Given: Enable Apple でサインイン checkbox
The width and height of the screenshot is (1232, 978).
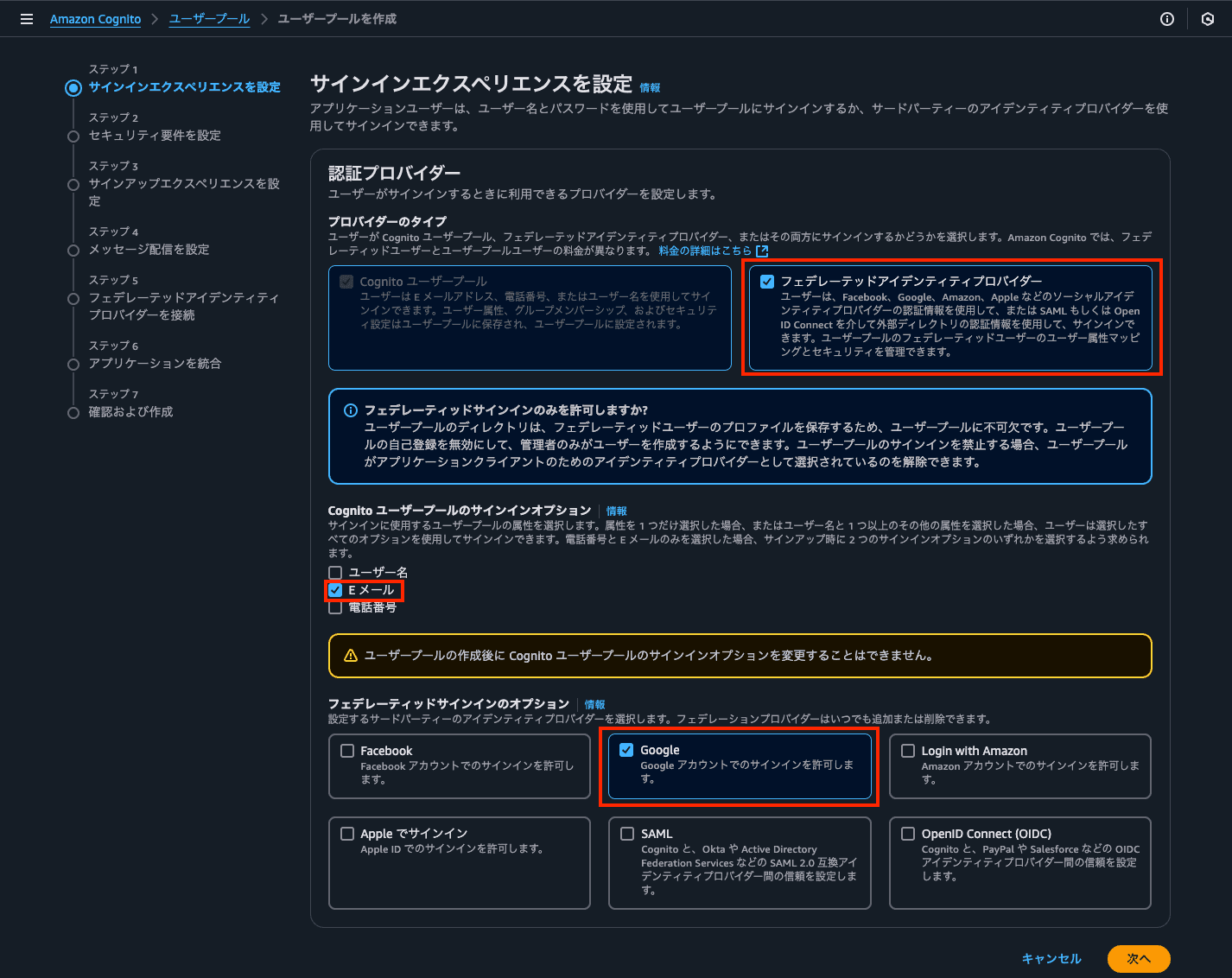Looking at the screenshot, I should [x=347, y=834].
